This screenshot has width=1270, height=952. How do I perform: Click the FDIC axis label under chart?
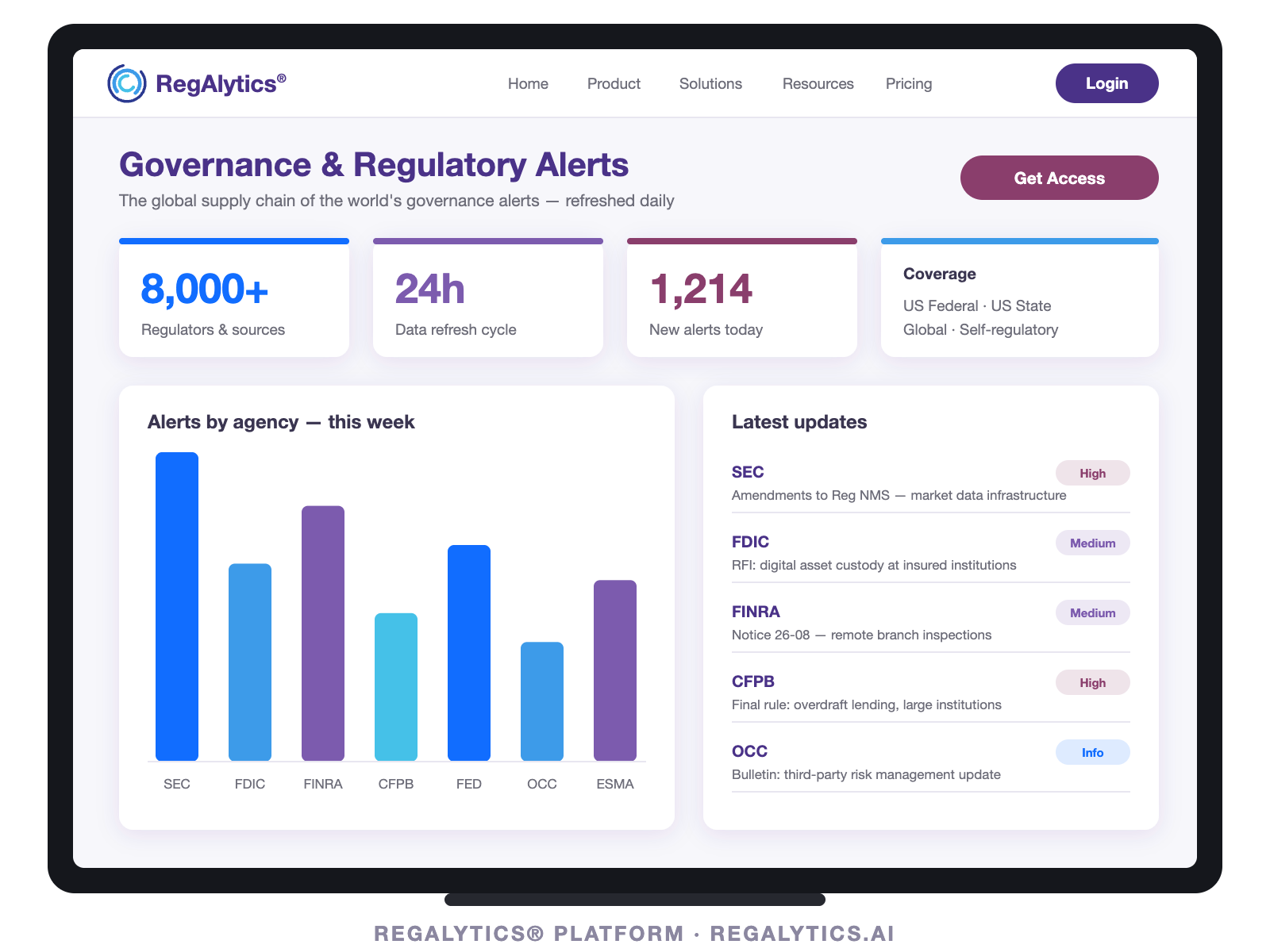click(x=250, y=784)
